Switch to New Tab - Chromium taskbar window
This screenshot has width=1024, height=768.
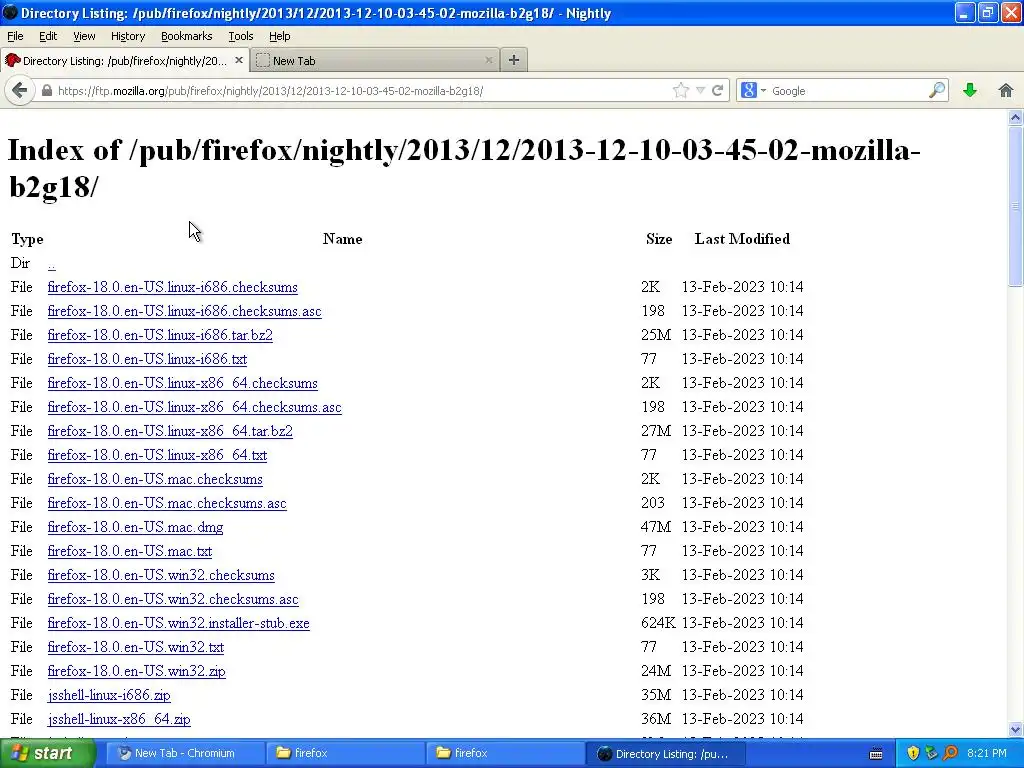185,754
